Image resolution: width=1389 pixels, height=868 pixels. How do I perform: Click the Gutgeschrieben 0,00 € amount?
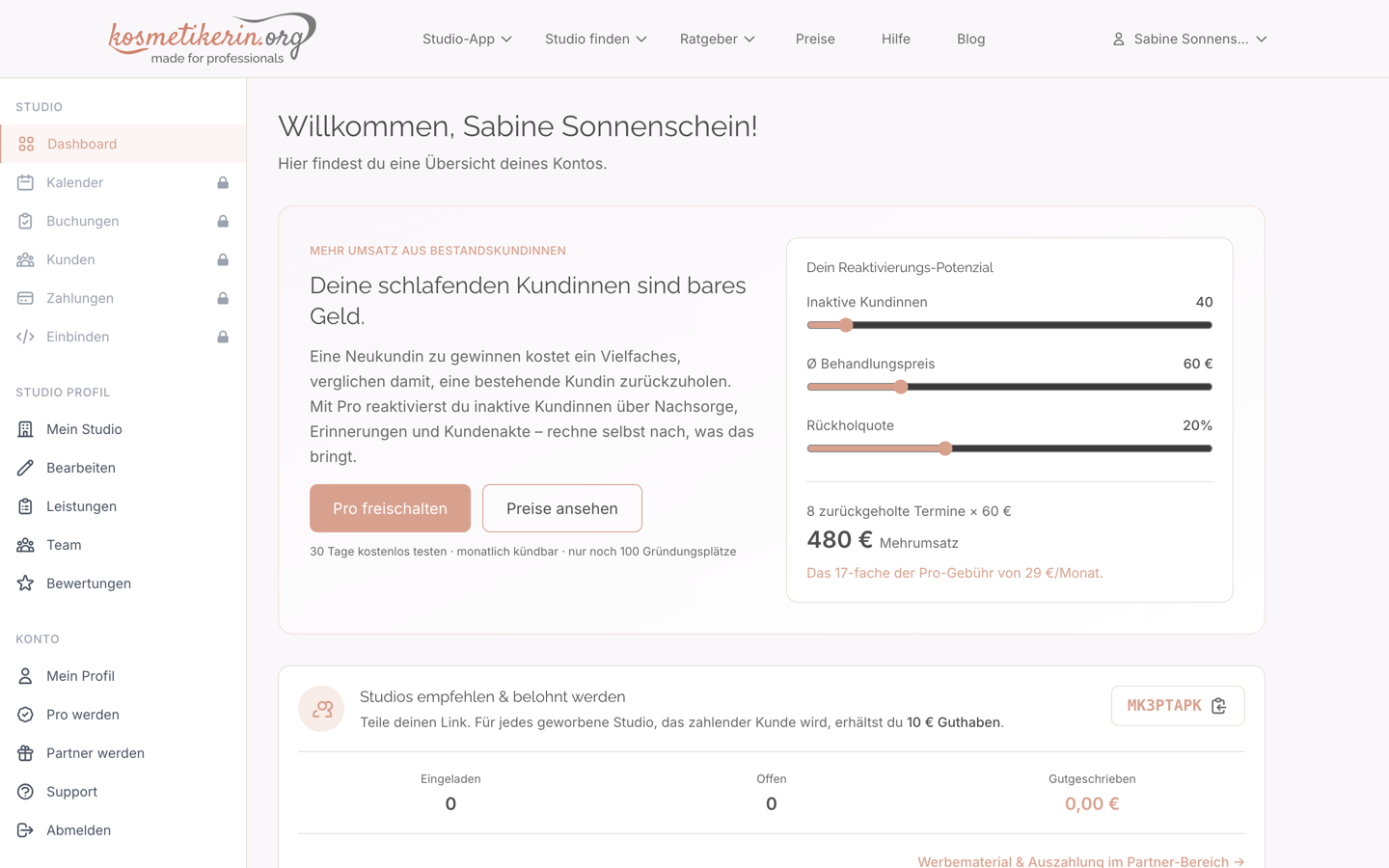click(x=1092, y=804)
